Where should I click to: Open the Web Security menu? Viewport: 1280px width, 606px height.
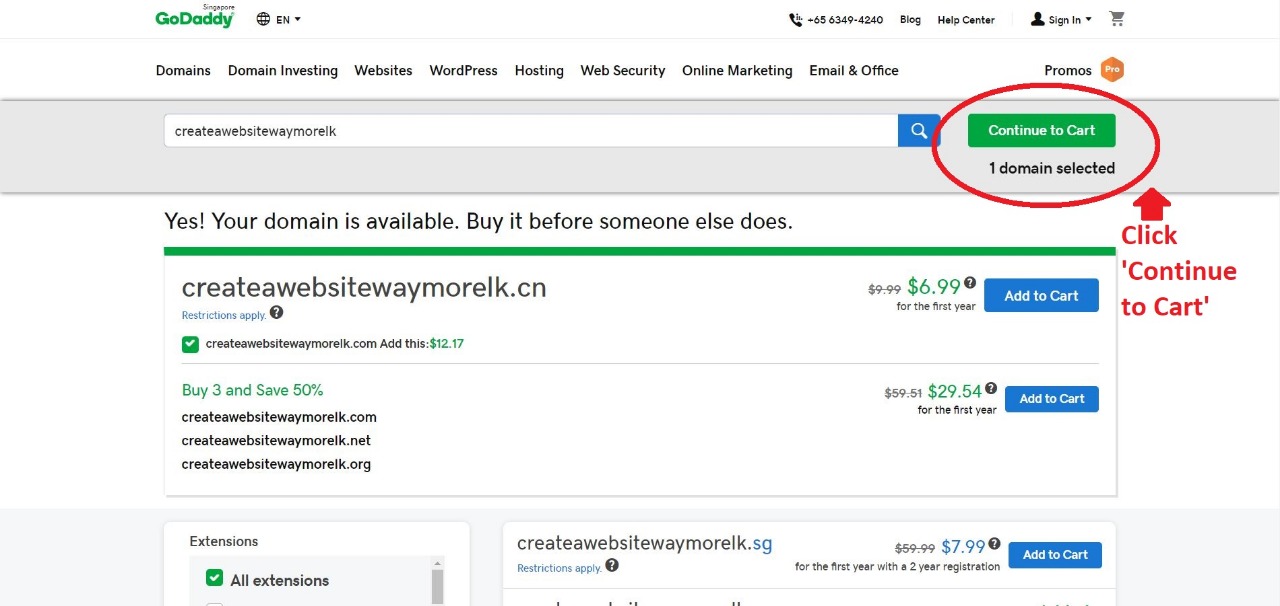coord(623,71)
